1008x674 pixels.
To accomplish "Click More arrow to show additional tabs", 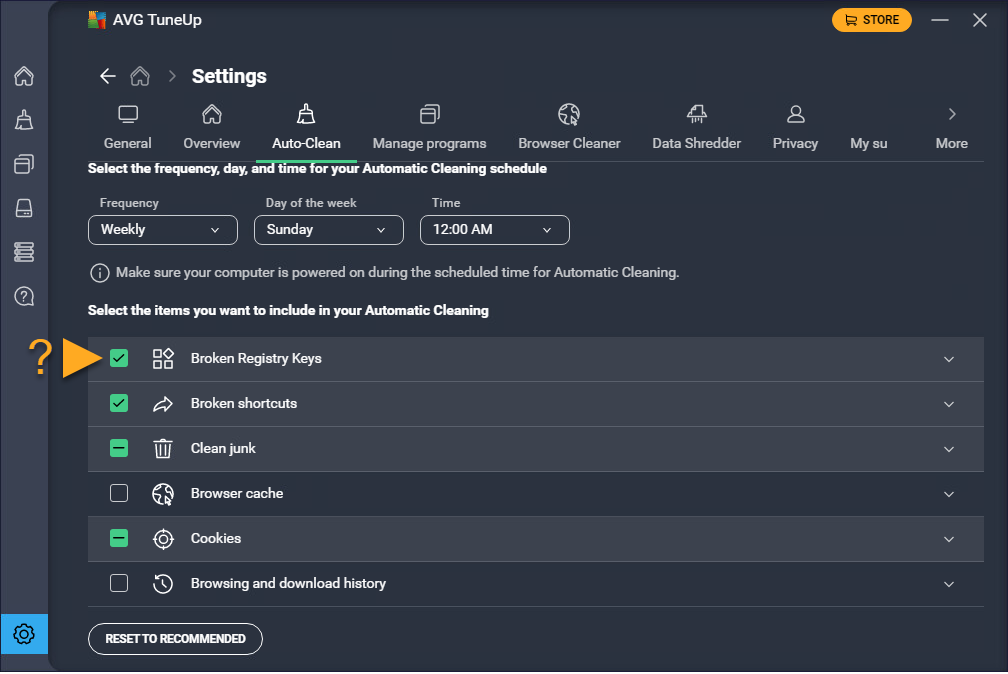I will (x=951, y=127).
